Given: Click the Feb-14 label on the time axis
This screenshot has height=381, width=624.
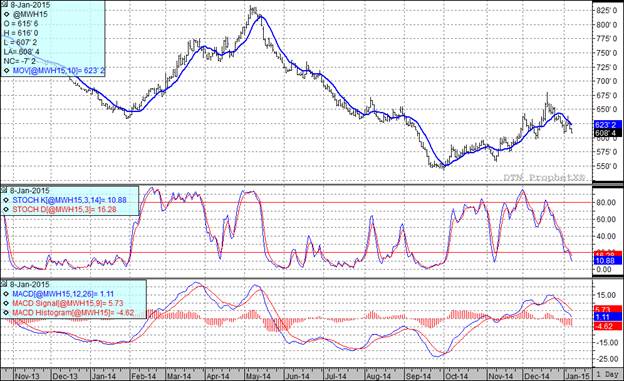Looking at the screenshot, I should point(144,376).
